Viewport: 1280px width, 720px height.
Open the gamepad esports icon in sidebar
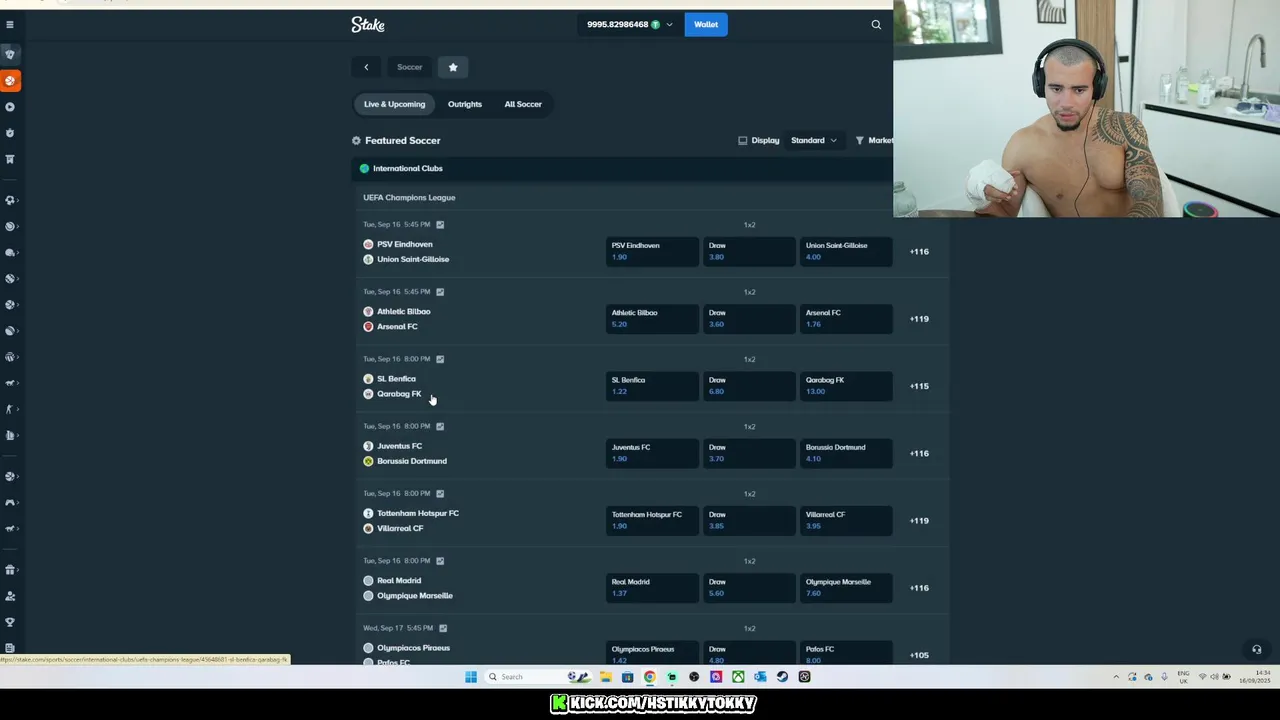10,503
